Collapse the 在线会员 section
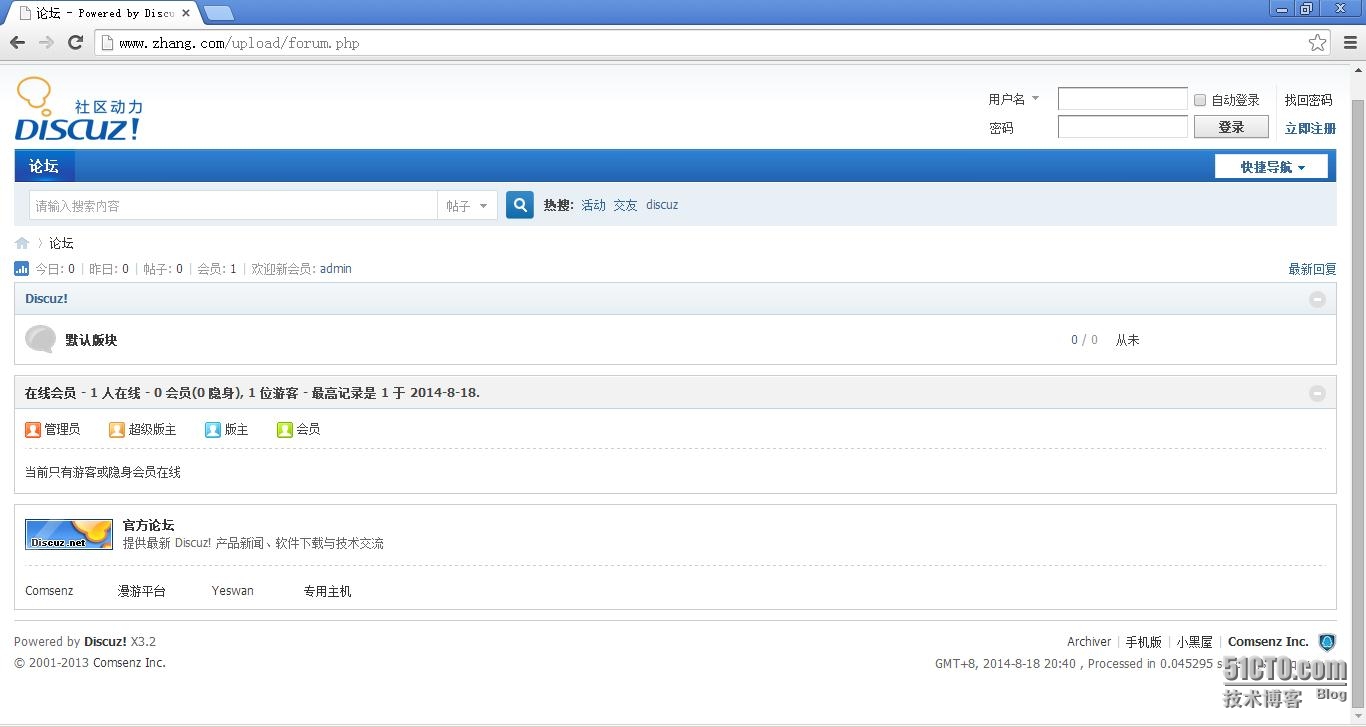Viewport: 1366px width, 727px height. (1318, 393)
